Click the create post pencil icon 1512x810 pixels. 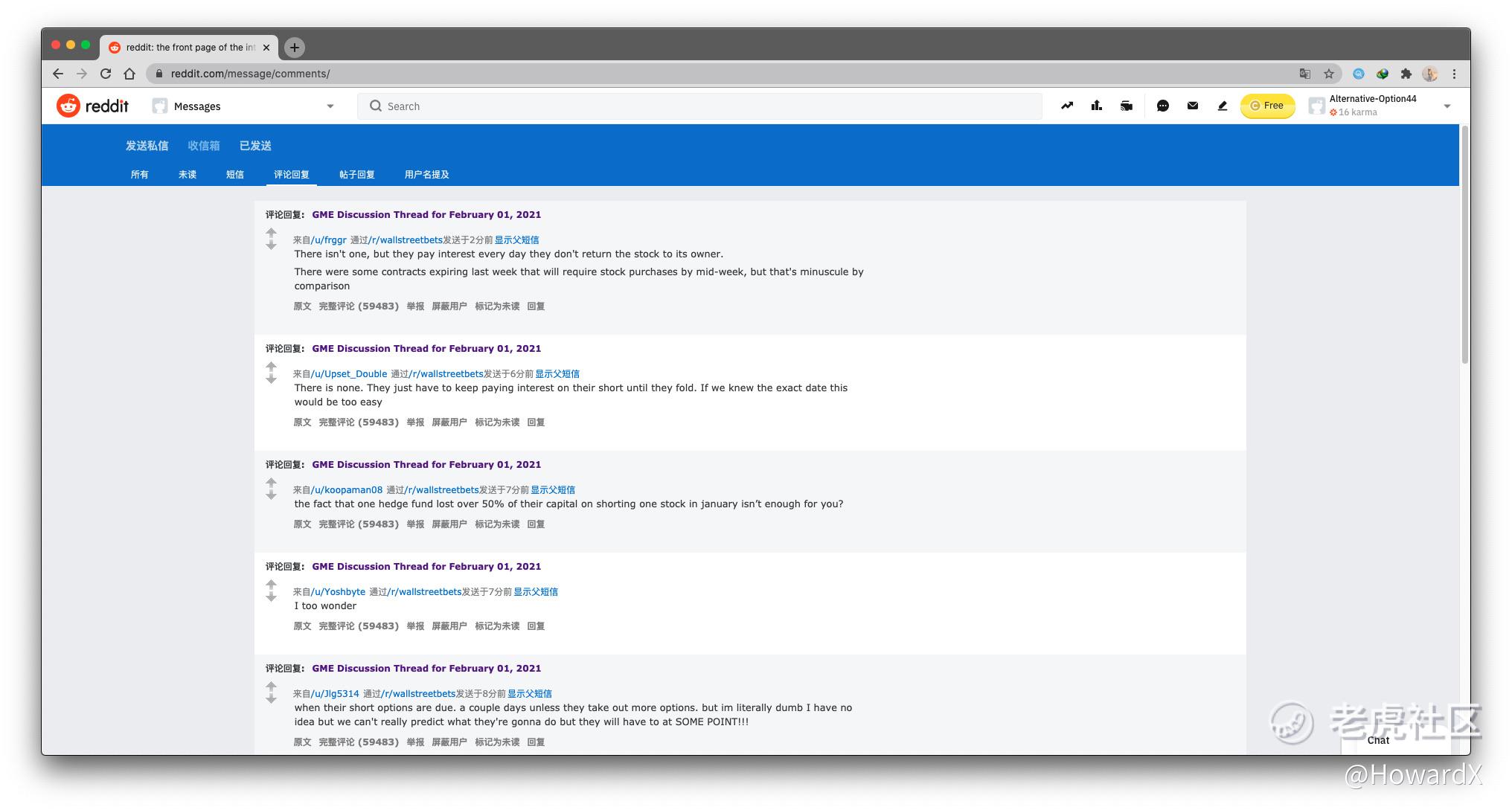click(x=1223, y=106)
